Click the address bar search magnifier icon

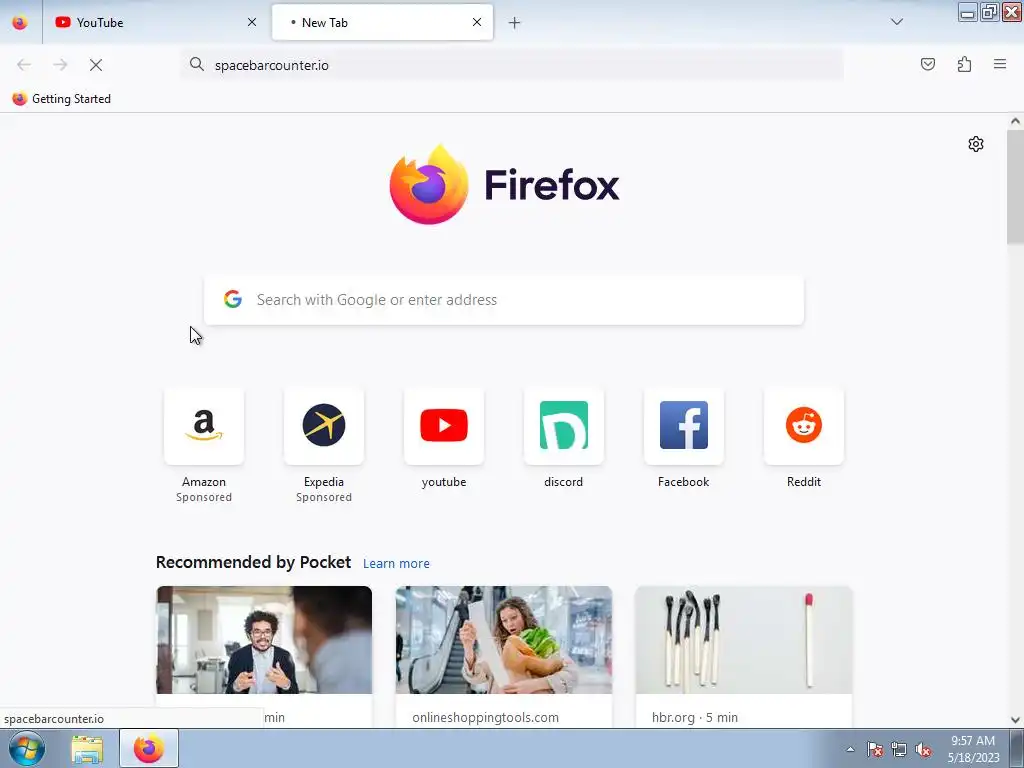pos(197,64)
